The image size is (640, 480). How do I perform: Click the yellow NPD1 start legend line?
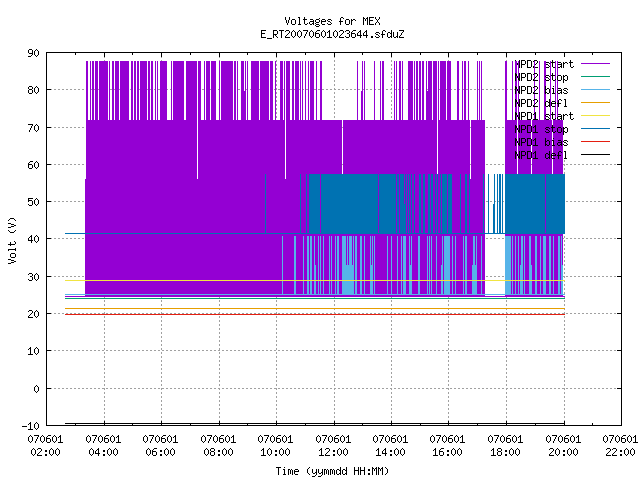[595, 116]
